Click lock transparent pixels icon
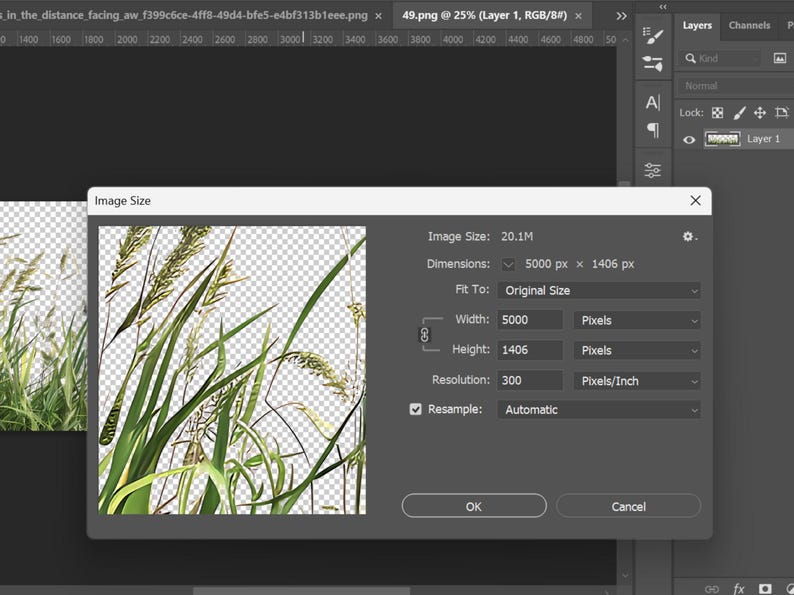This screenshot has height=595, width=794. click(x=718, y=112)
